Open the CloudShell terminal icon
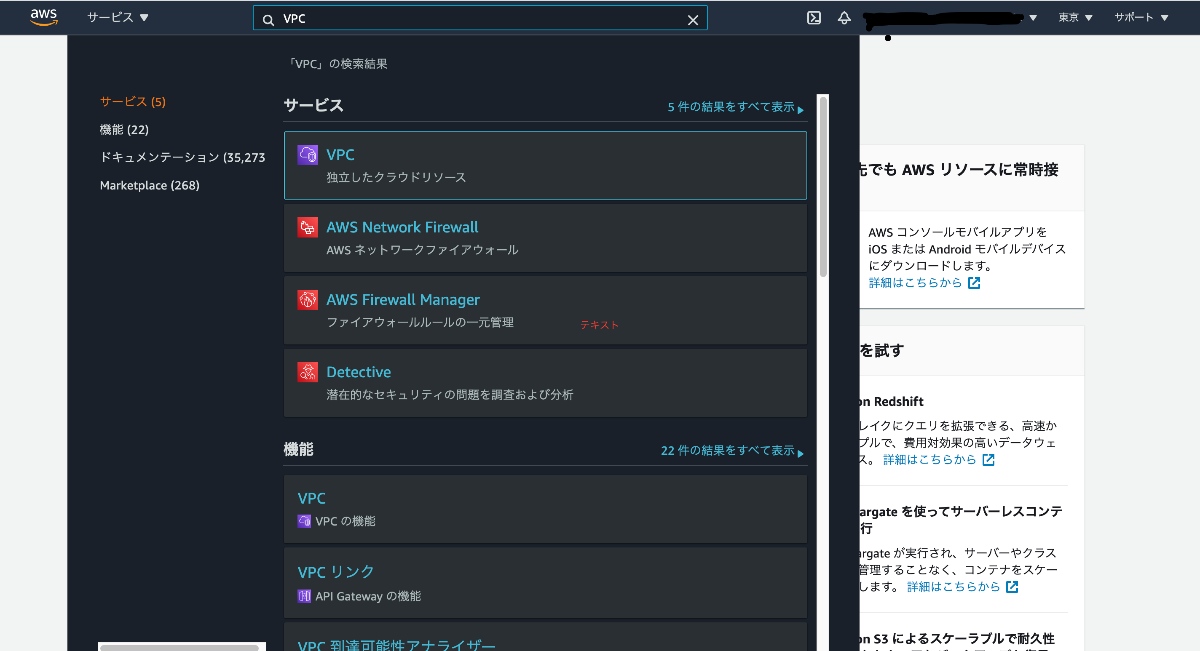Viewport: 1200px width, 651px height. click(x=815, y=17)
